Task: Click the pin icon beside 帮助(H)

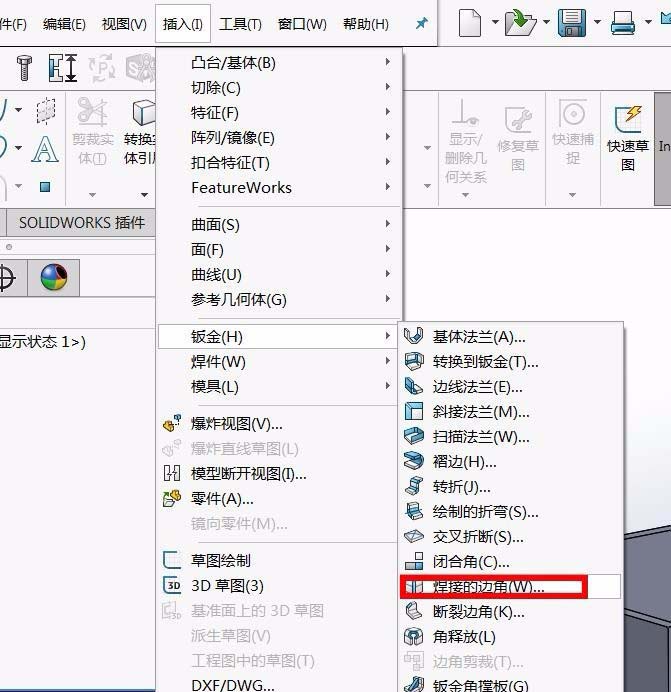Action: [x=422, y=23]
